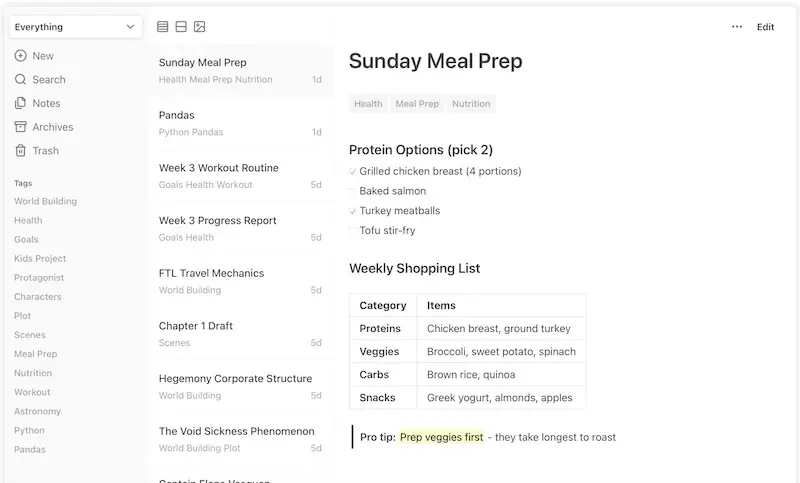Open the three-dot more options menu
The width and height of the screenshot is (800, 483).
[737, 27]
